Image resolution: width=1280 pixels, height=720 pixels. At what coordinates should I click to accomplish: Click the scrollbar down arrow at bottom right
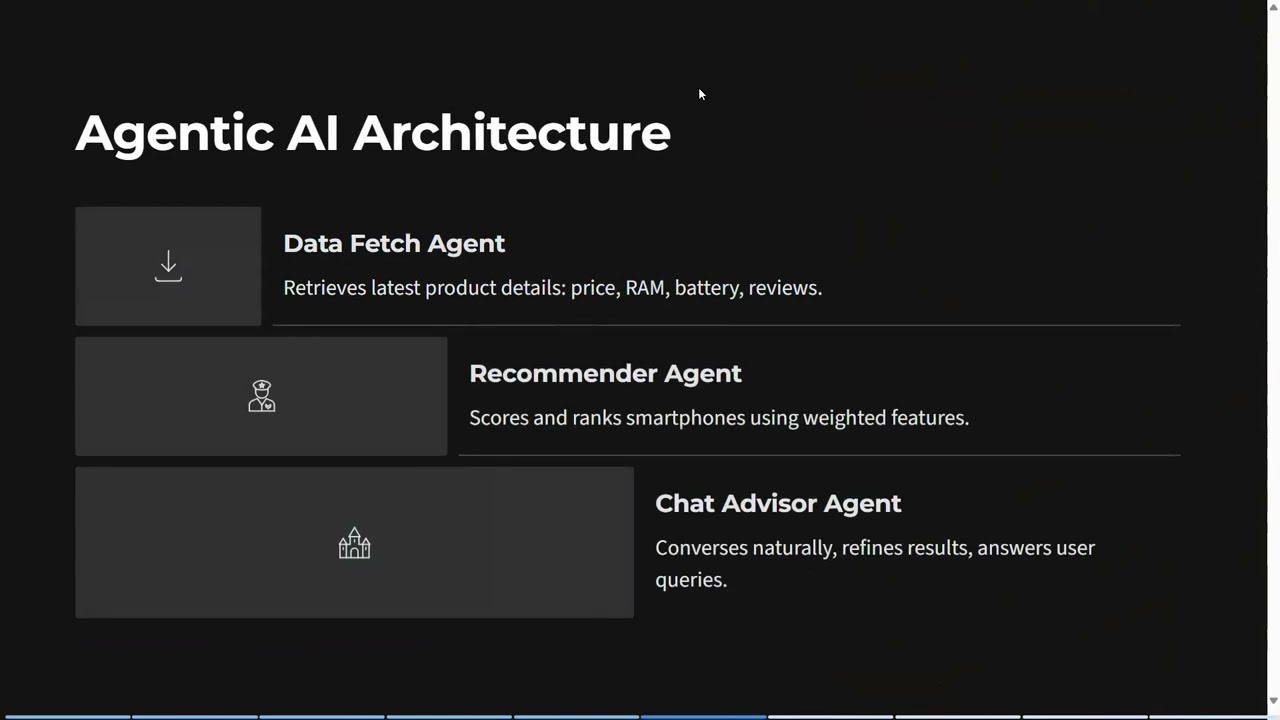click(x=1273, y=701)
